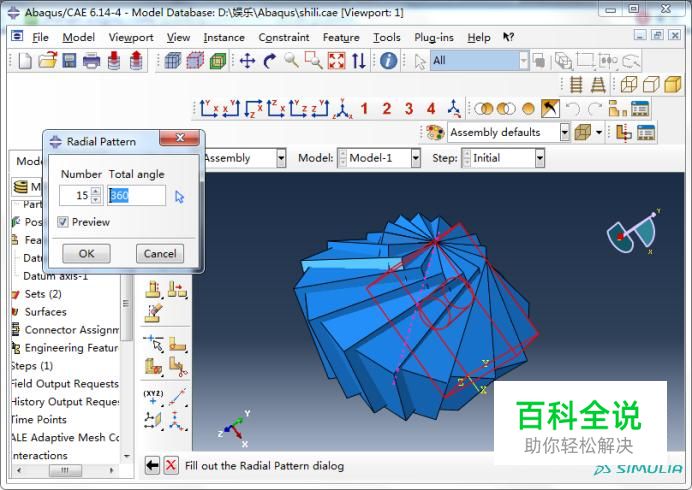Click Auto-fit view icon

tap(336, 61)
